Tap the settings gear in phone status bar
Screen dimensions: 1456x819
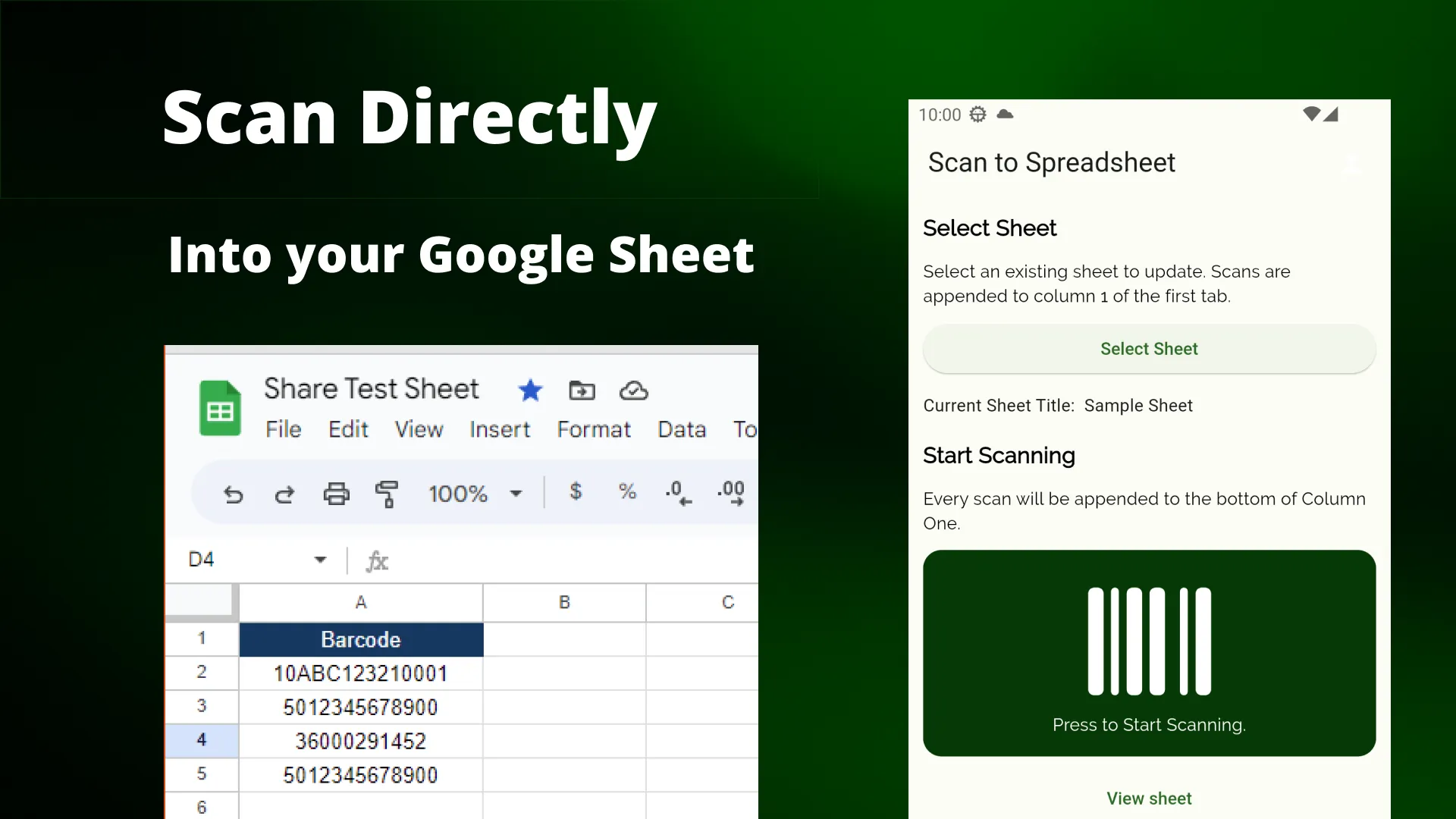978,115
